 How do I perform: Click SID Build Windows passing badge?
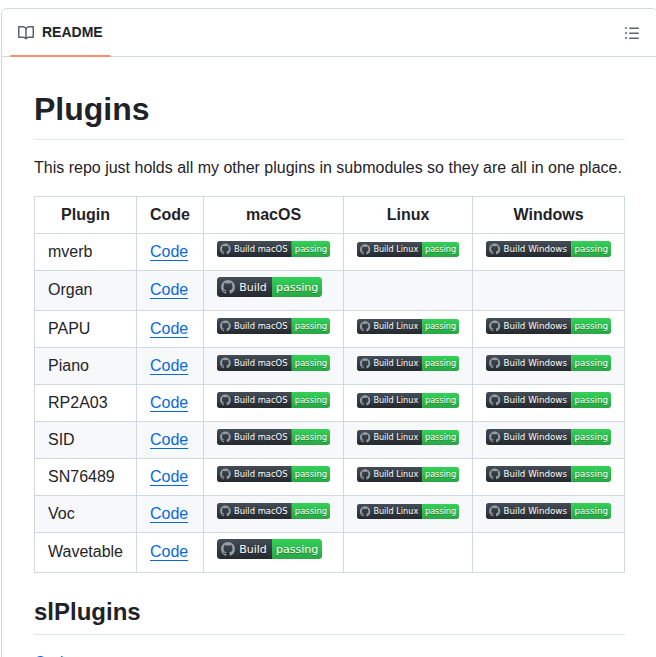coord(548,437)
